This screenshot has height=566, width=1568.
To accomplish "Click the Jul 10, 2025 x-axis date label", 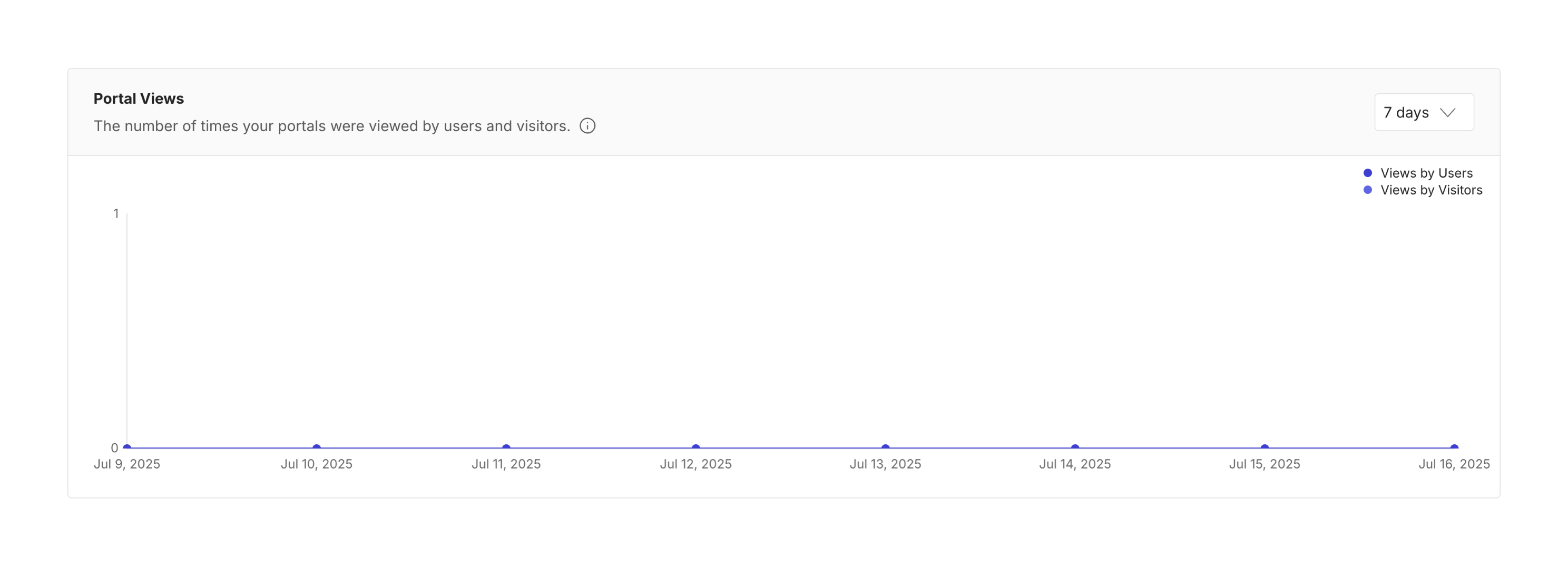I will (317, 464).
